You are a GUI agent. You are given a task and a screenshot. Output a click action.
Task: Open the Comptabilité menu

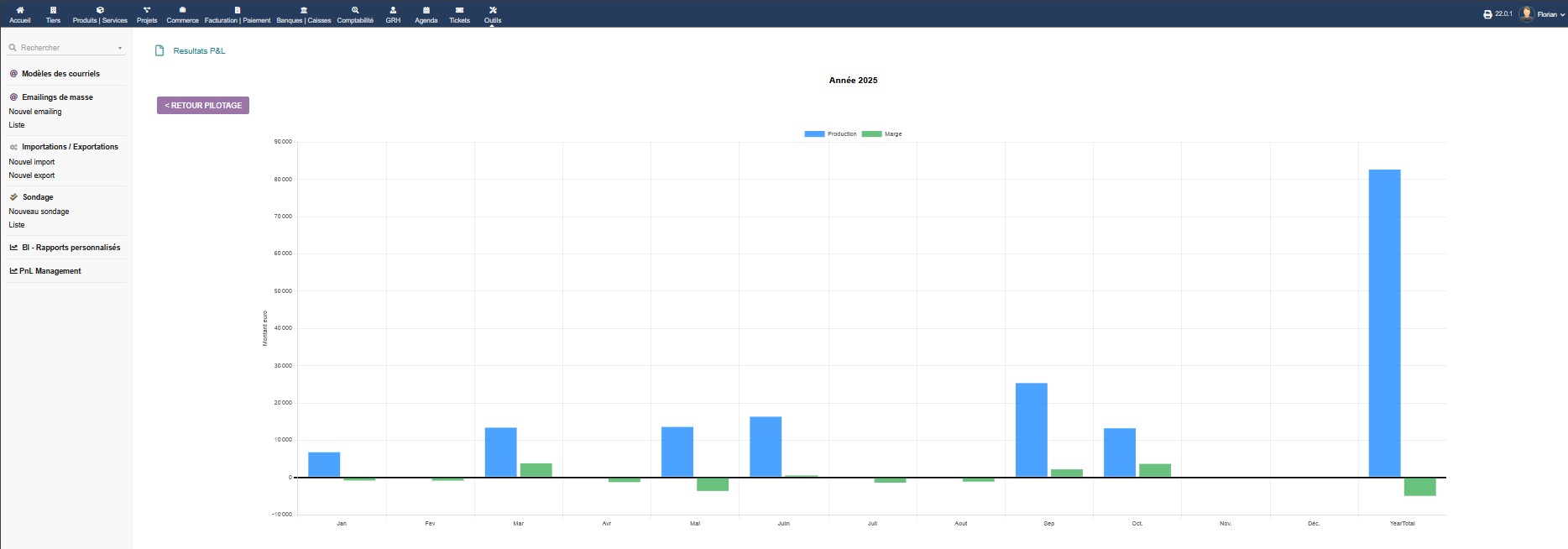click(355, 14)
